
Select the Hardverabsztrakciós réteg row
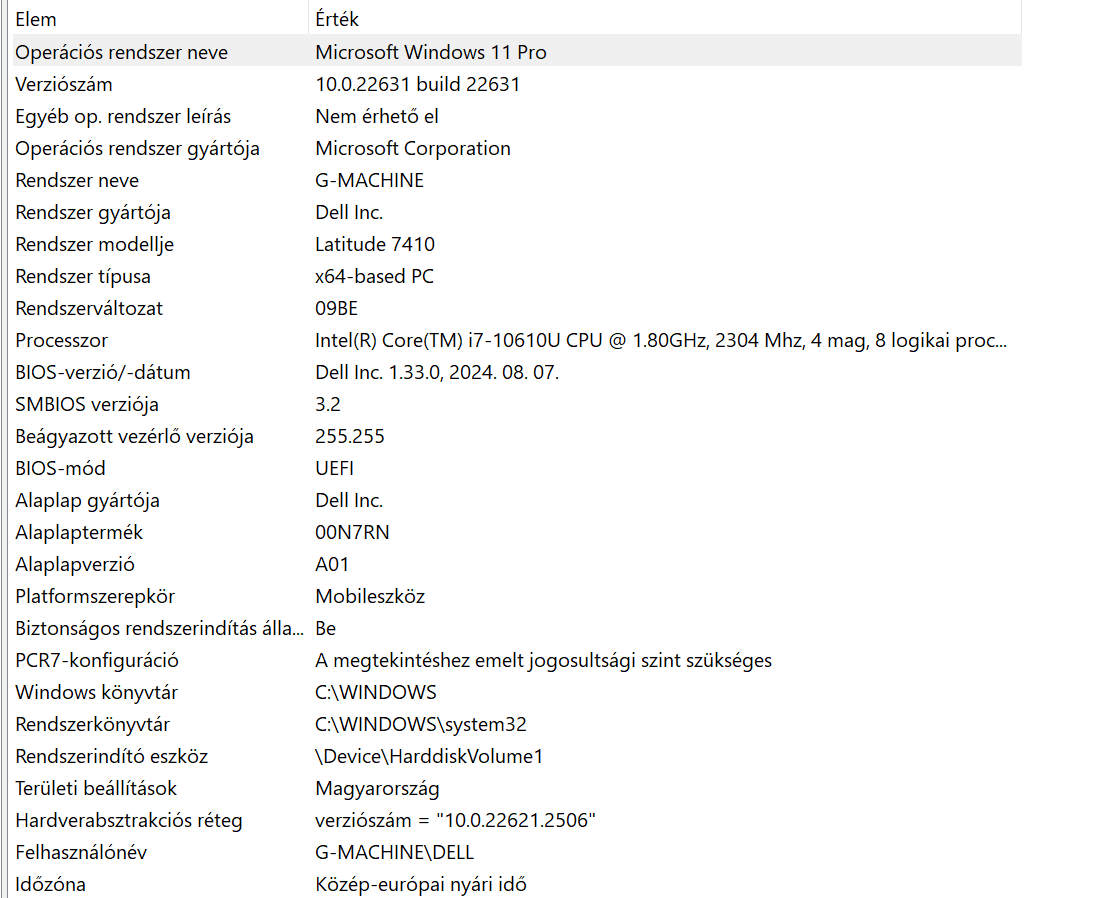(x=517, y=820)
